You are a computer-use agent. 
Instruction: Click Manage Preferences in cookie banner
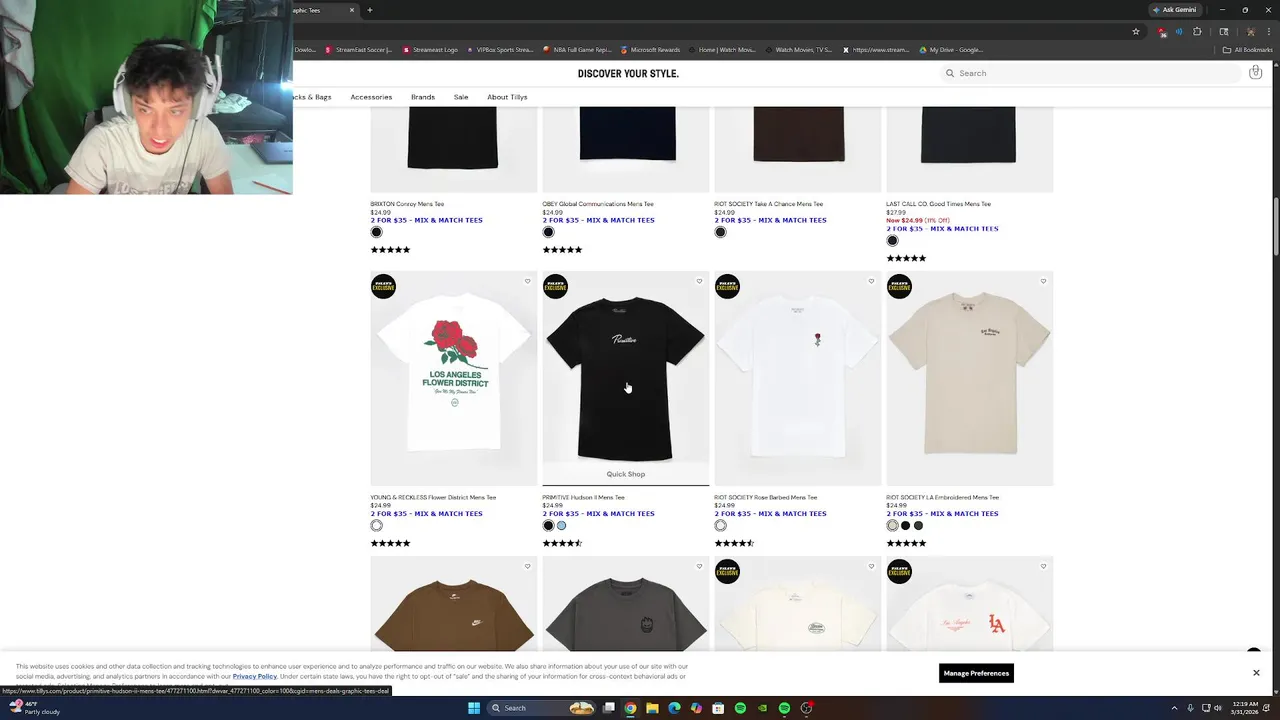(x=976, y=673)
